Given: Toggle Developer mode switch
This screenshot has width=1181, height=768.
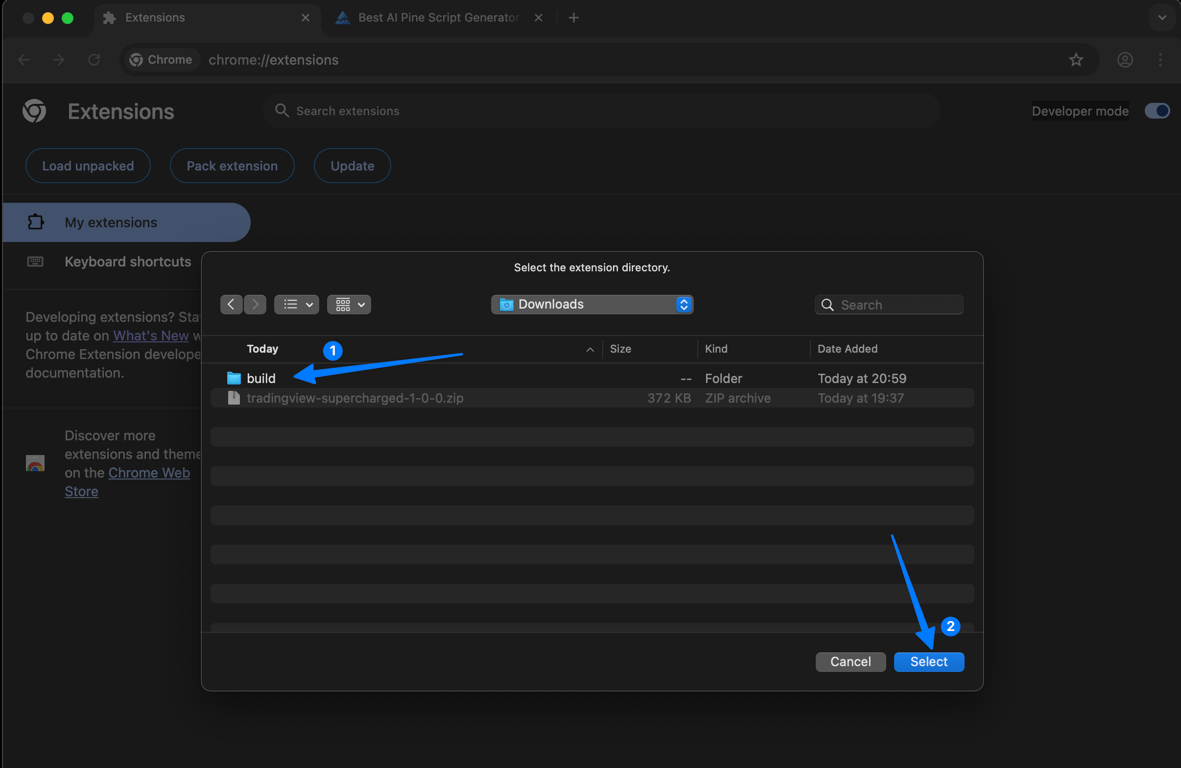Looking at the screenshot, I should 1157,111.
